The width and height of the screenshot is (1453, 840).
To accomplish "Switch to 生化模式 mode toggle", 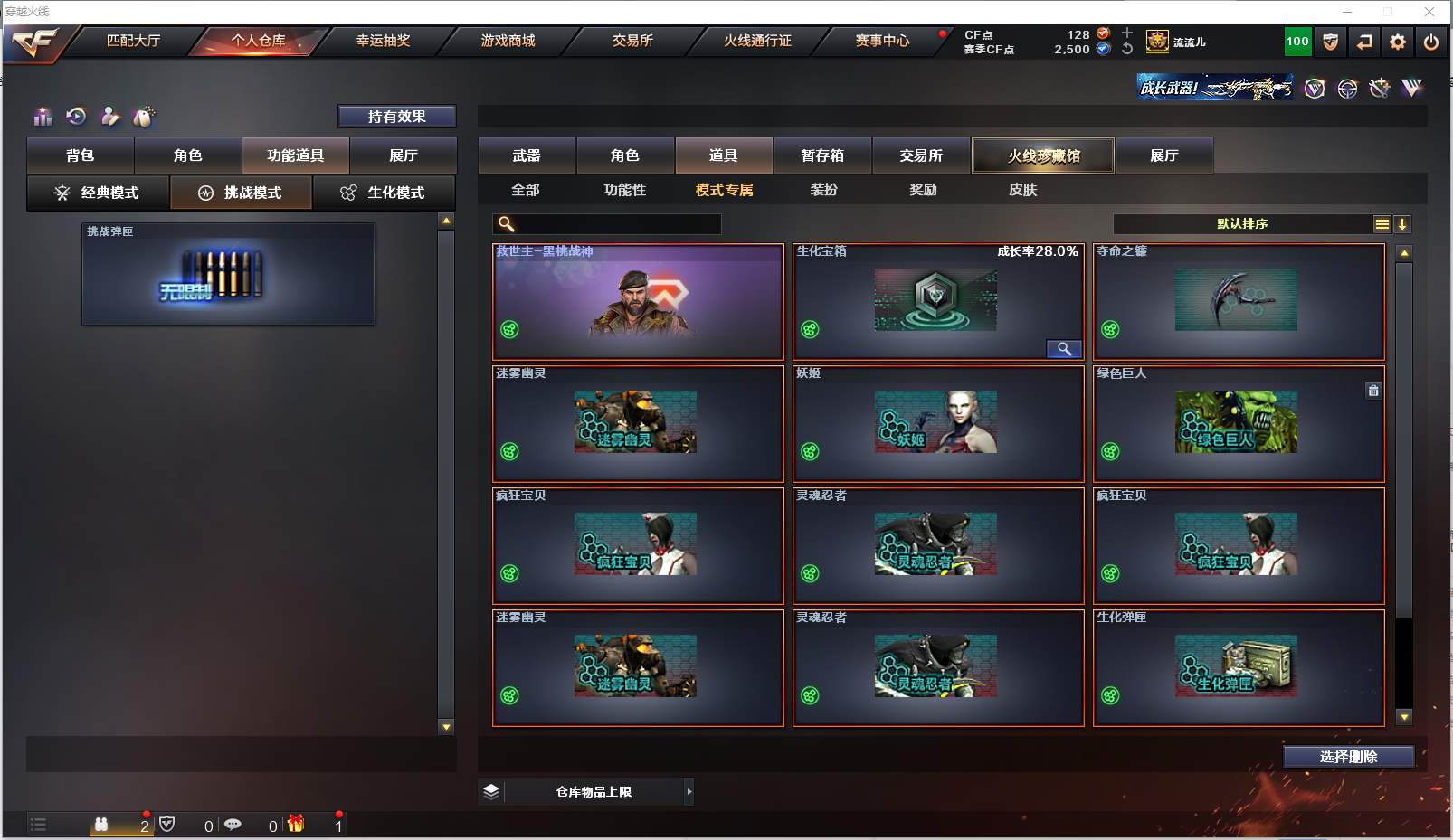I will tap(384, 193).
